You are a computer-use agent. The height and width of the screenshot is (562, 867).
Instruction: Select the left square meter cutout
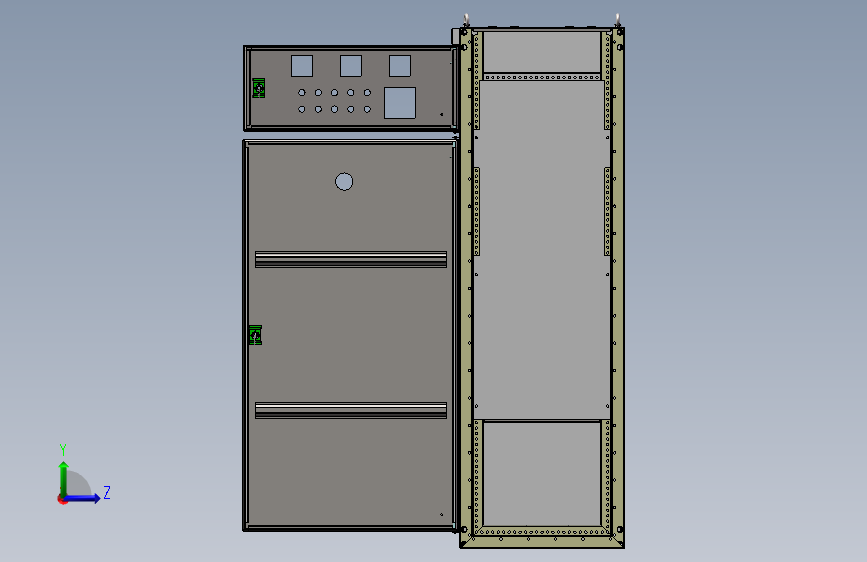tap(302, 66)
